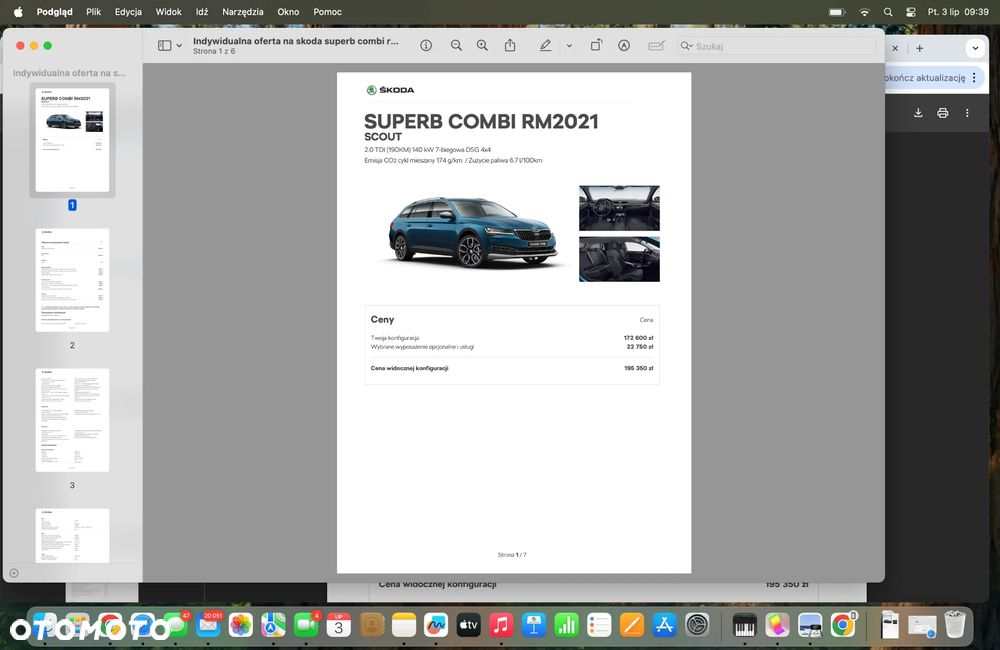Open FaceTime from the Dock
The width and height of the screenshot is (1000, 650).
[x=306, y=625]
